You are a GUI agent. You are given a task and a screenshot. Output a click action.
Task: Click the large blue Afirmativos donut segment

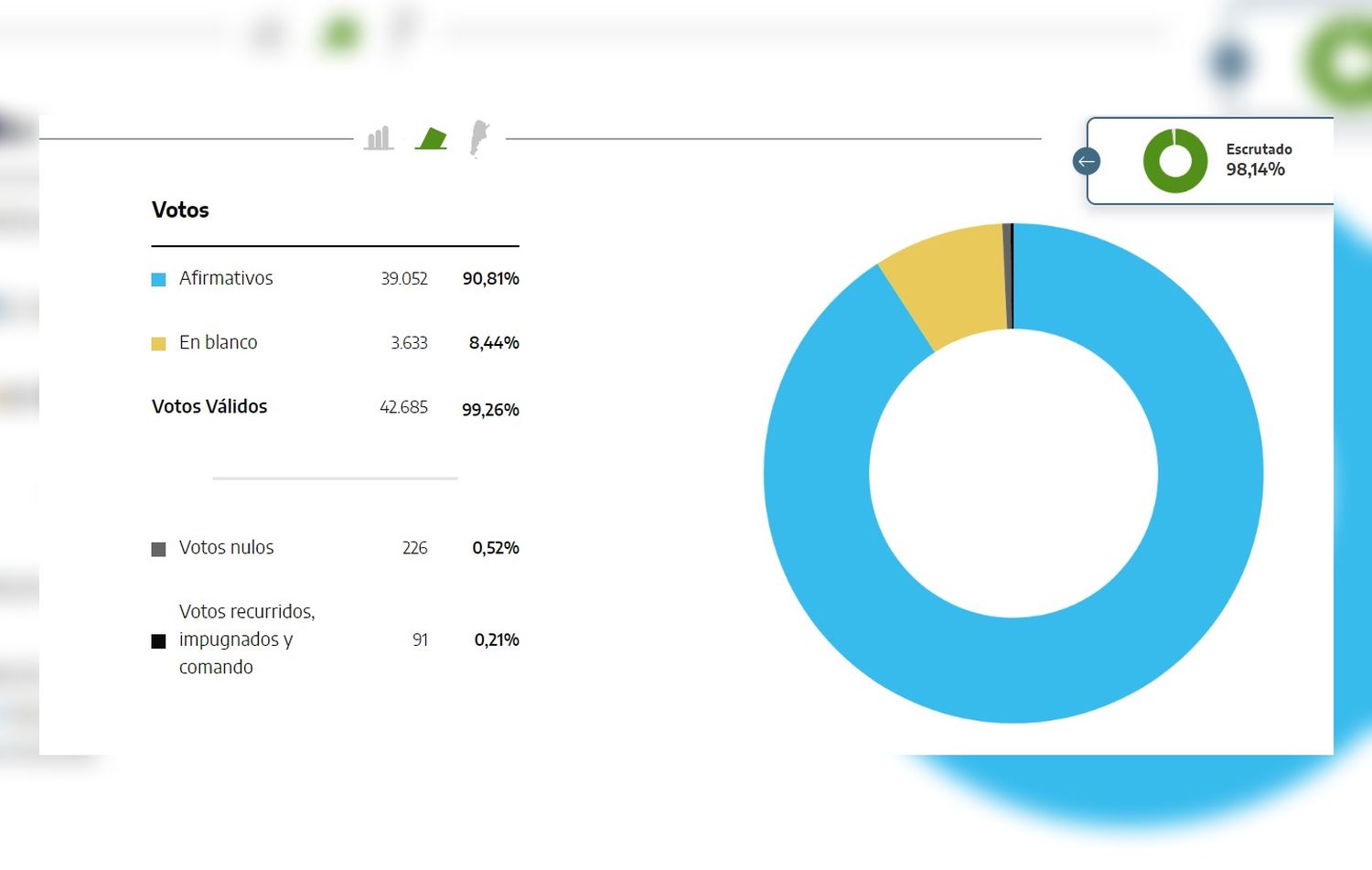coord(1013,672)
